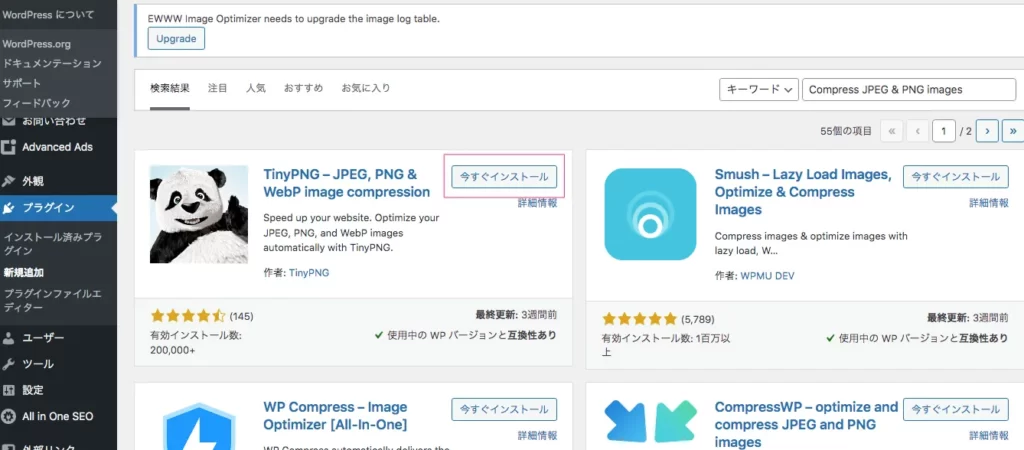Click the plugin search input field

click(908, 89)
